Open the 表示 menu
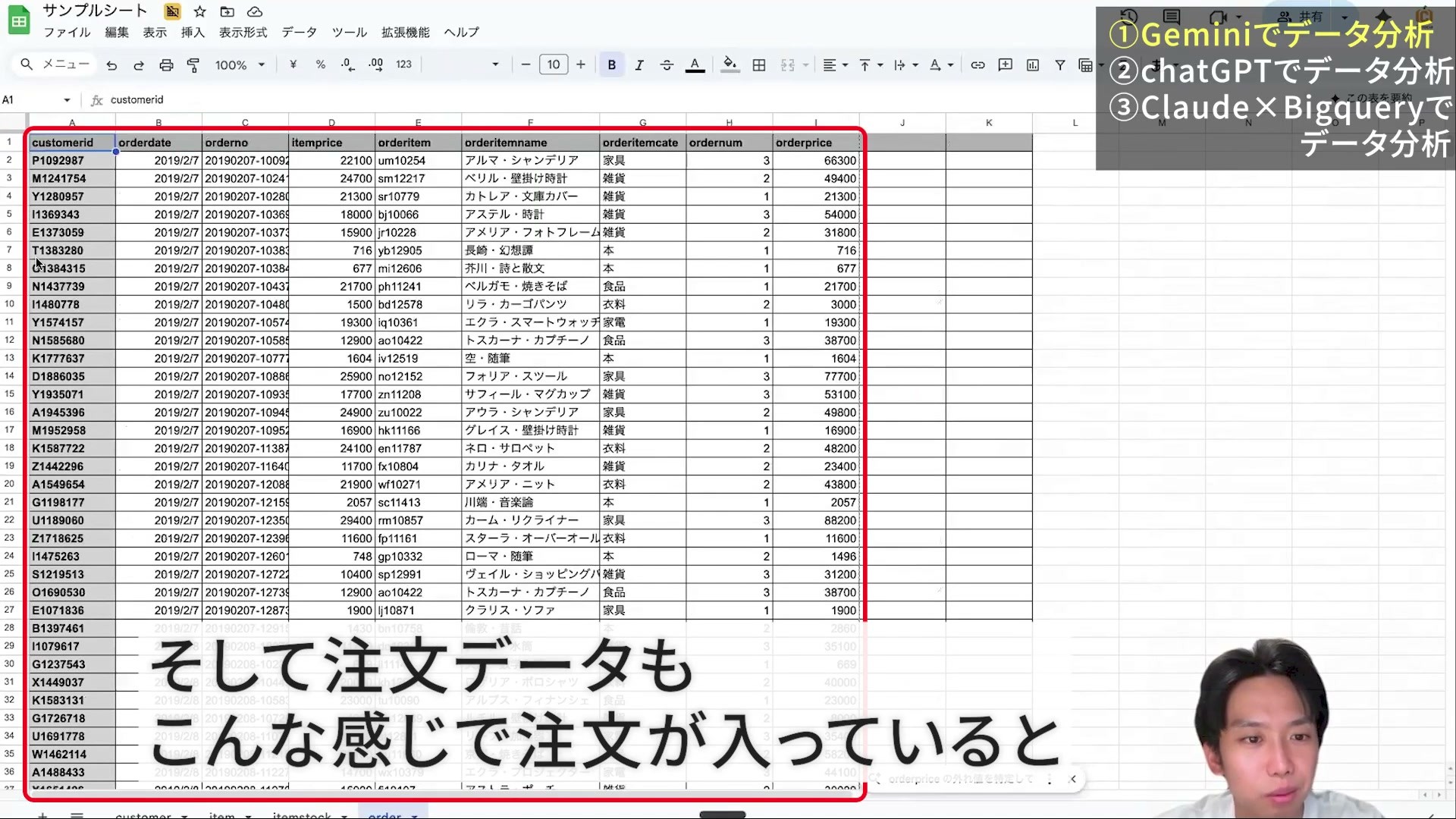This screenshot has height=819, width=1456. 155,33
